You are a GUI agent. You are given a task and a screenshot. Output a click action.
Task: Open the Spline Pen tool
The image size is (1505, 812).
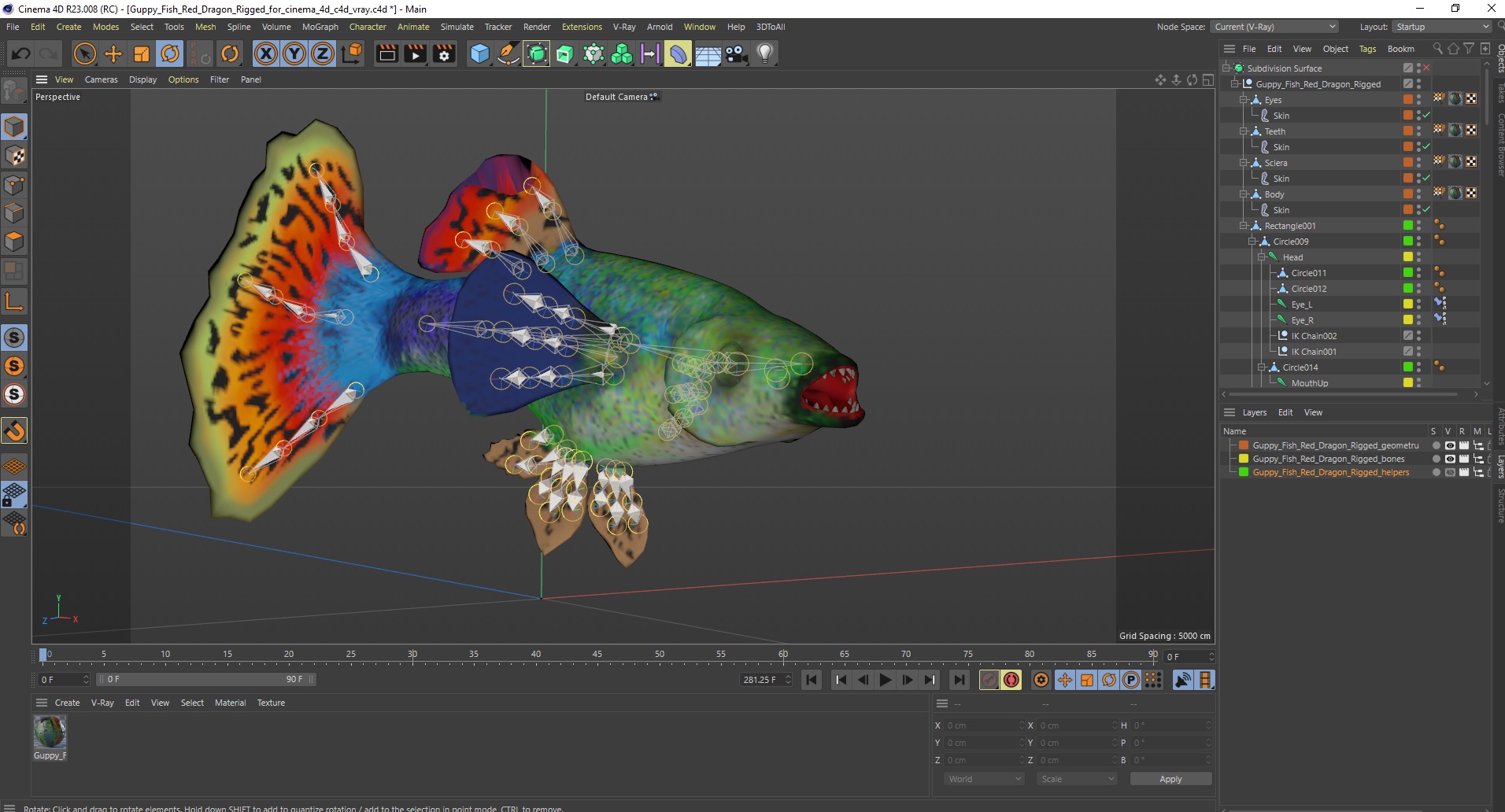[508, 54]
